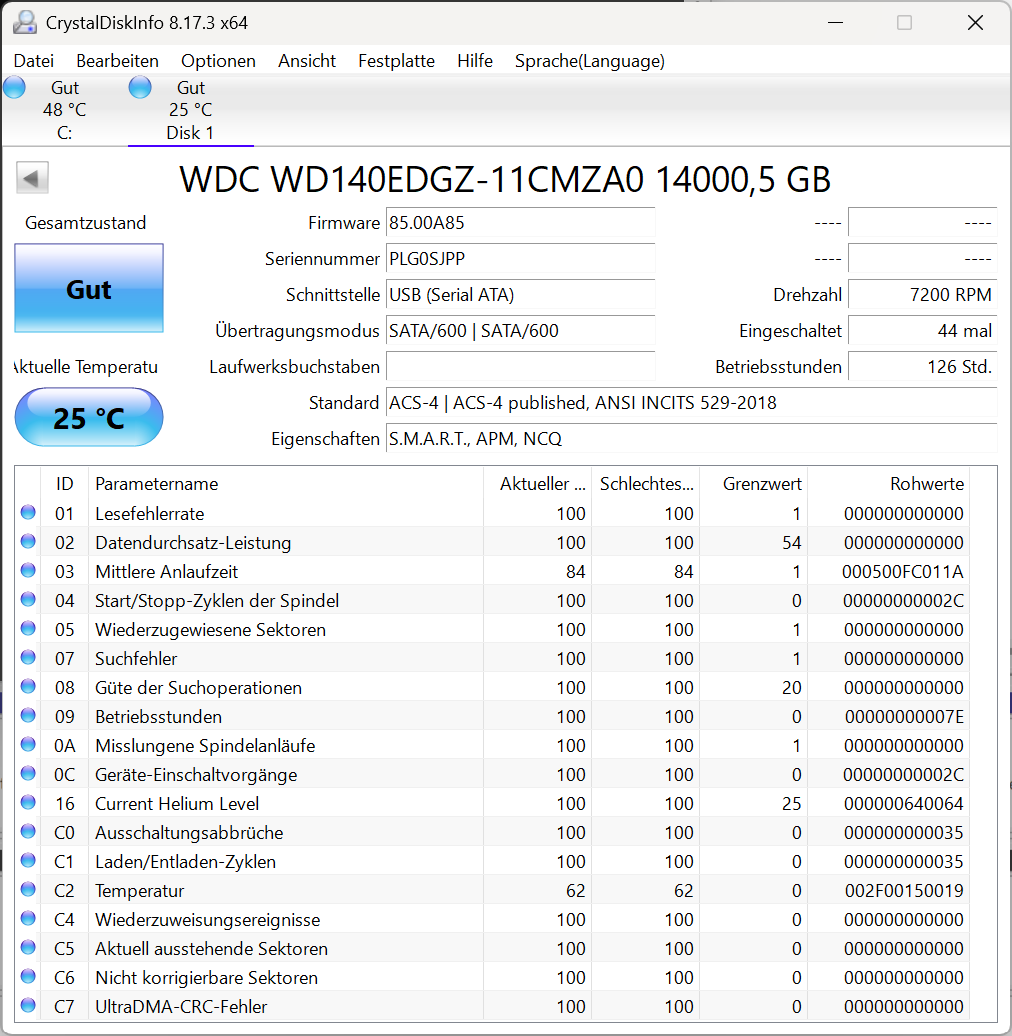Click the Seriennummer field PLG0SJPP
1012x1036 pixels.
(521, 258)
